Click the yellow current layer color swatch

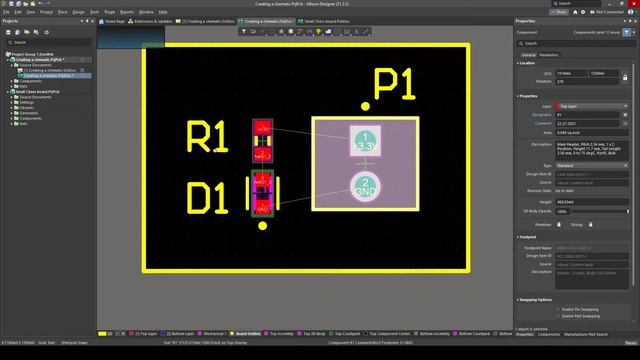click(x=102, y=334)
